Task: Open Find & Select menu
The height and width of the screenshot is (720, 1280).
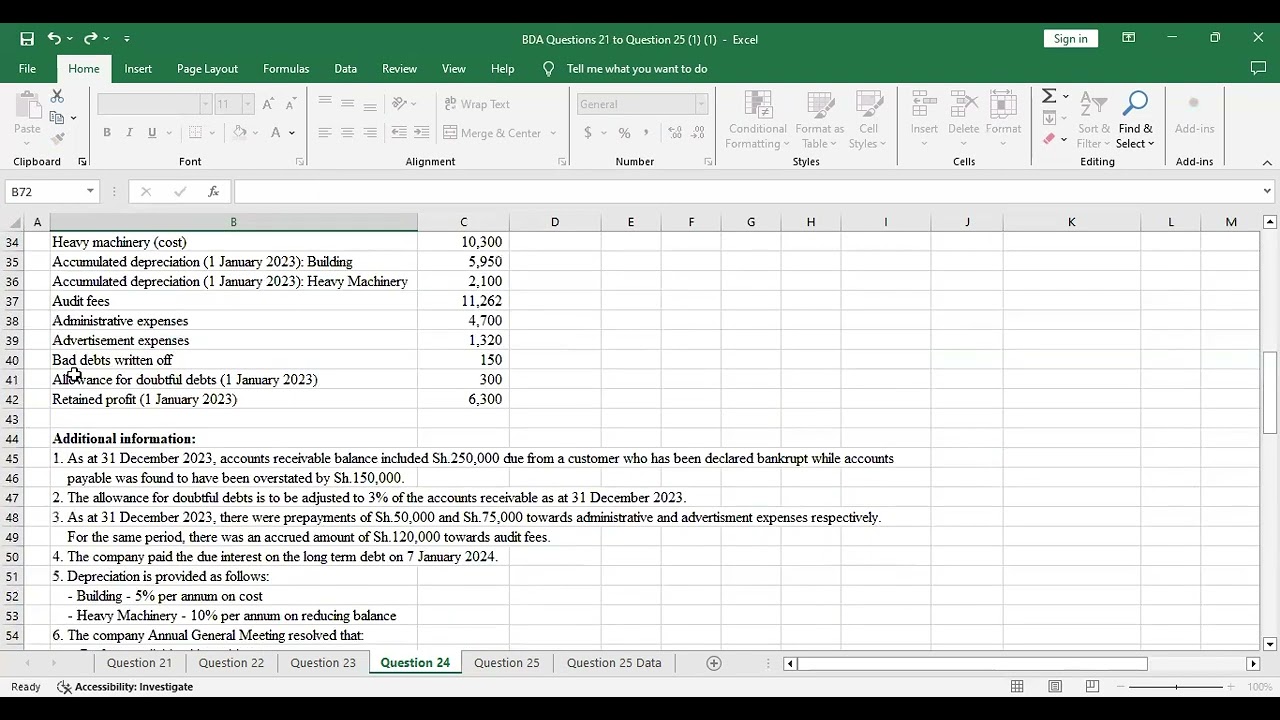Action: coord(1135,120)
